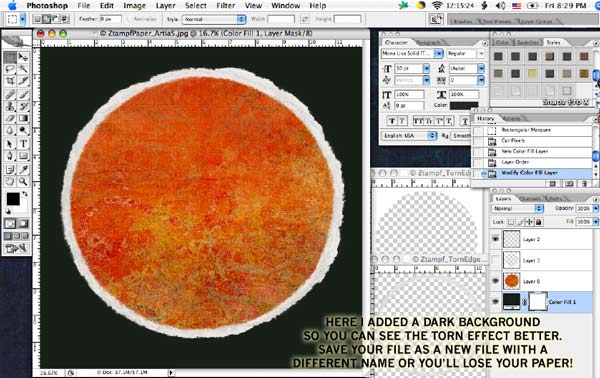Select the Move tool
Viewport: 600px width, 378px height.
23,58
